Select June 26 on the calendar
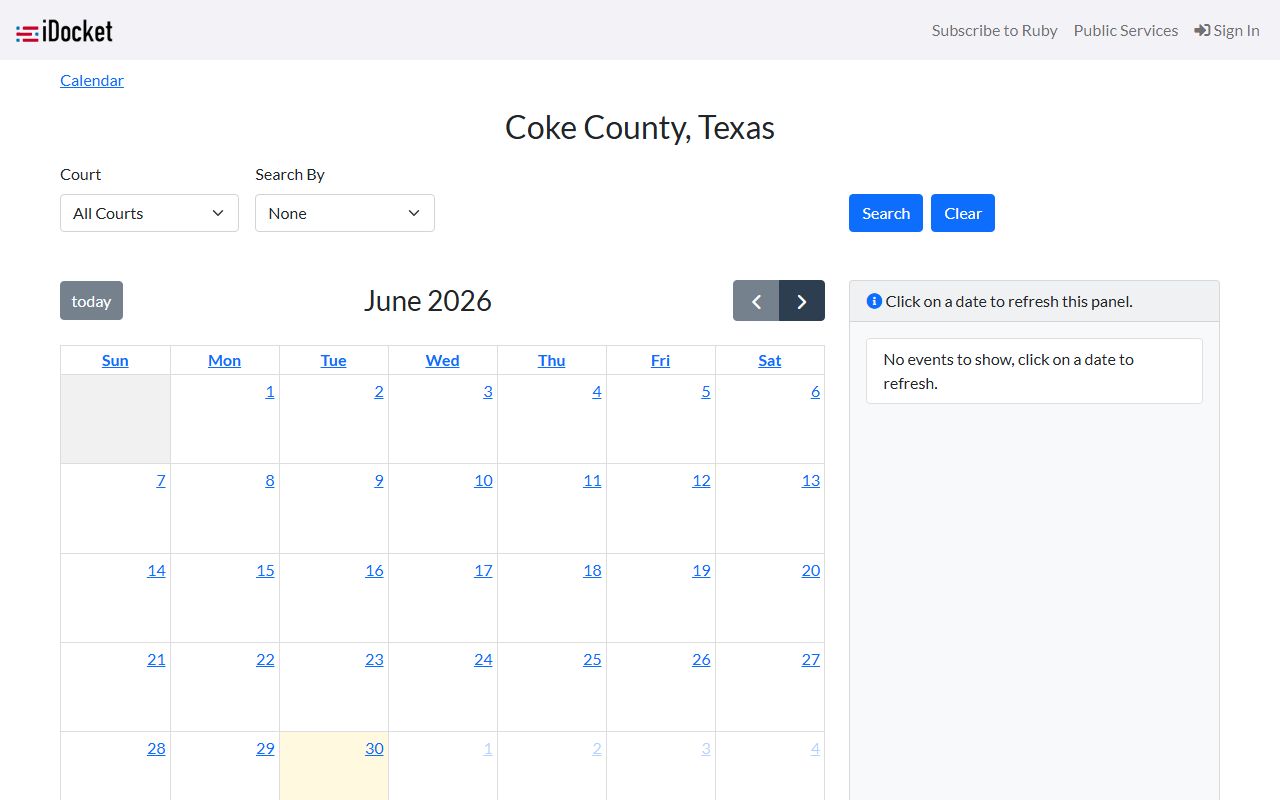This screenshot has height=800, width=1280. [701, 659]
